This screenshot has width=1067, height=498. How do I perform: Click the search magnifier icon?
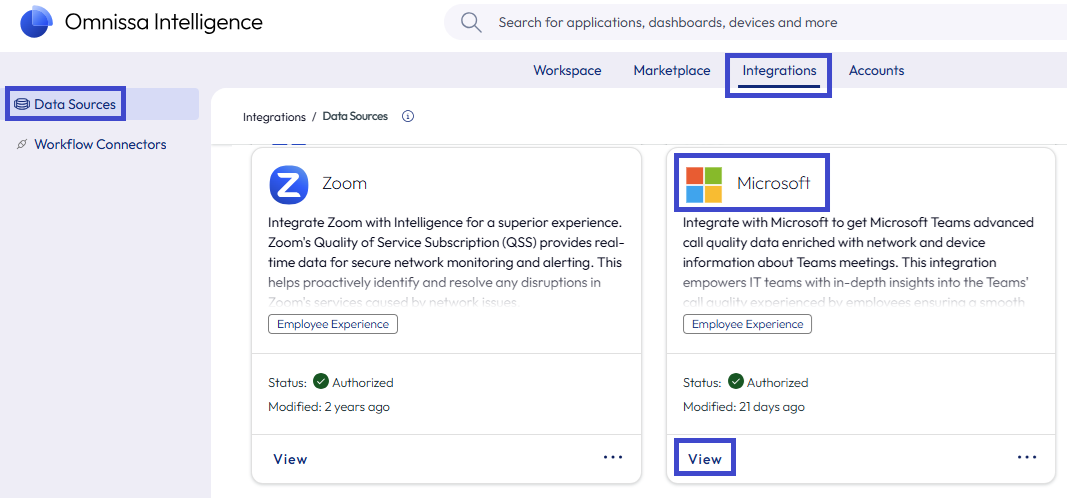point(471,22)
